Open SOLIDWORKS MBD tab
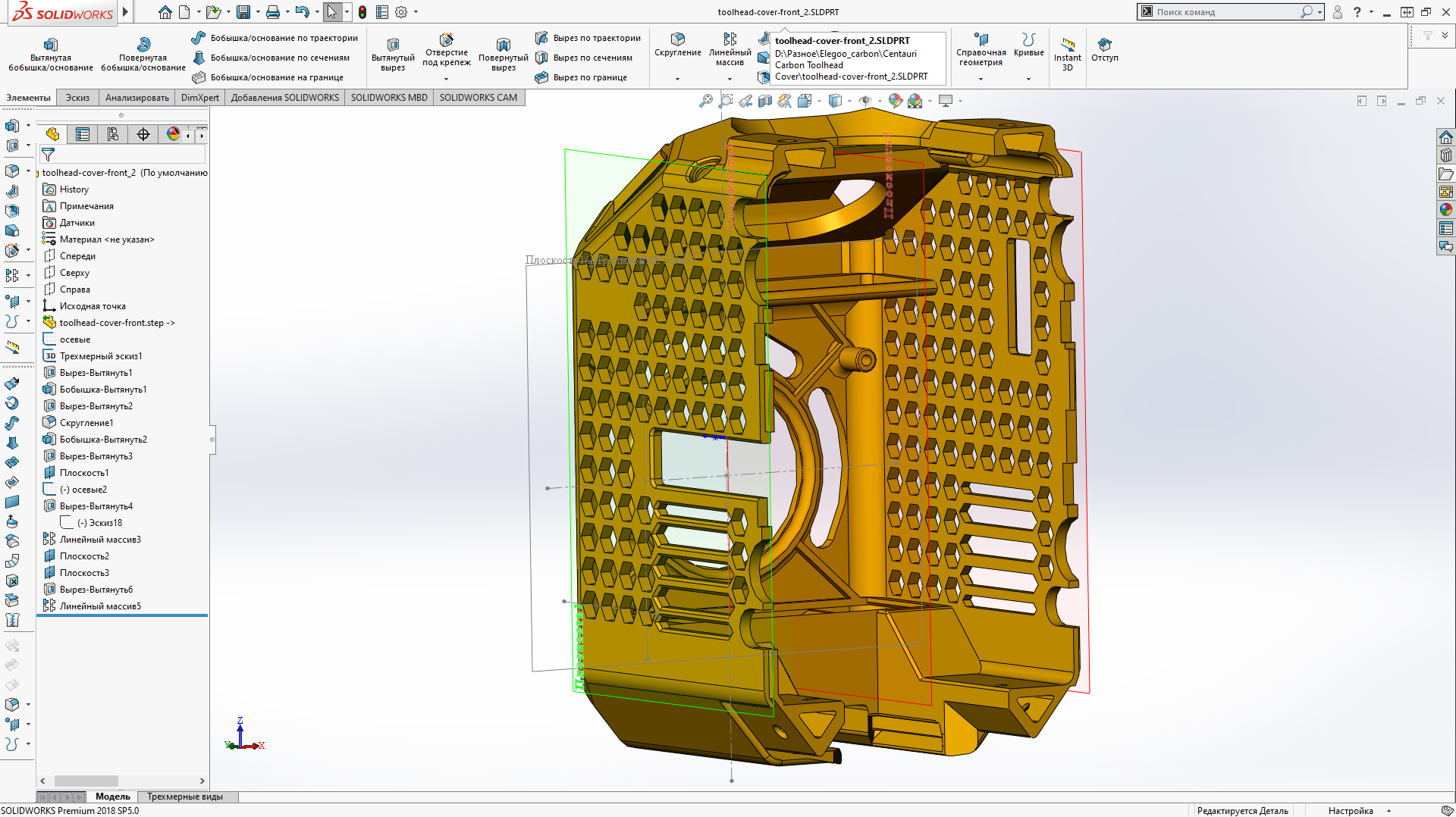The height and width of the screenshot is (817, 1456). coord(389,98)
